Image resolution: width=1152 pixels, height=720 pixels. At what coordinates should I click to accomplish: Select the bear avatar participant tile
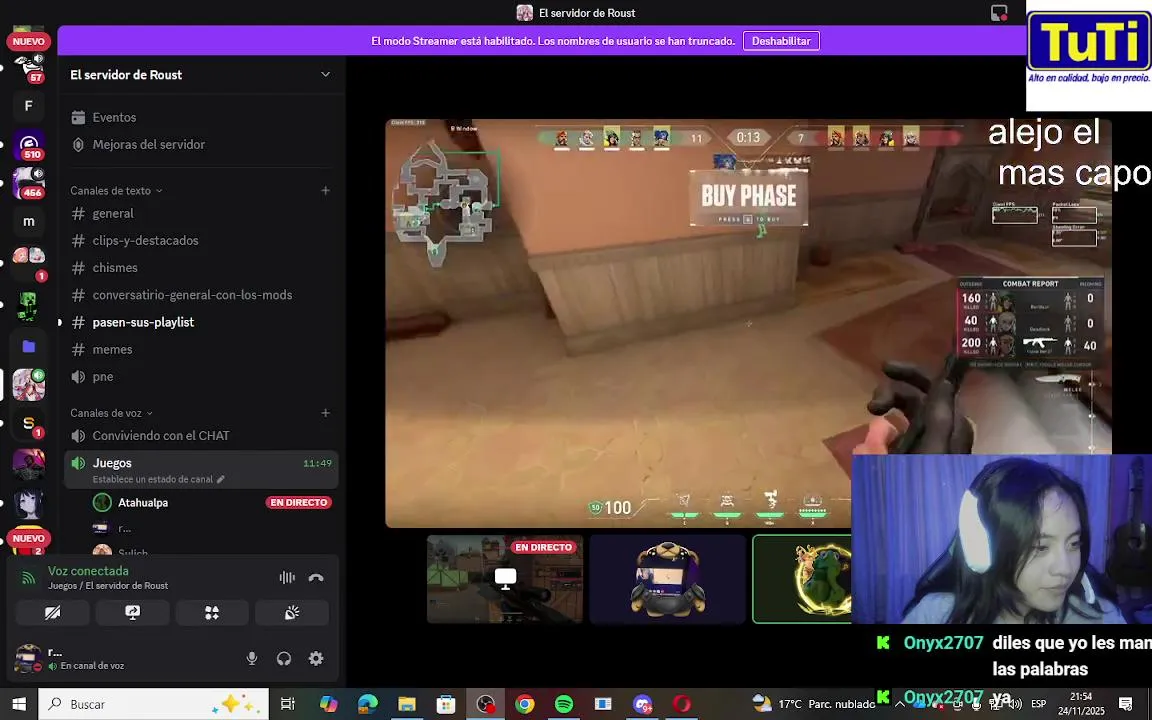(x=668, y=579)
